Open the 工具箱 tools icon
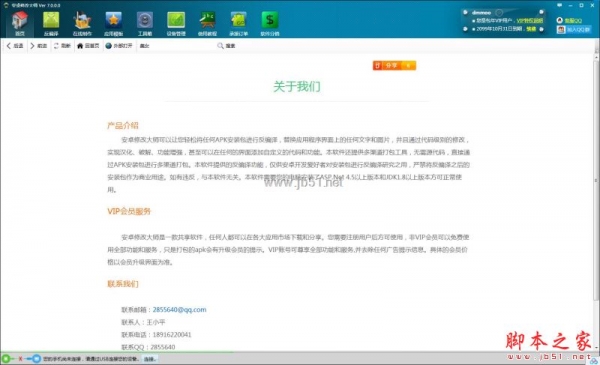The height and width of the screenshot is (365, 600). (x=145, y=23)
